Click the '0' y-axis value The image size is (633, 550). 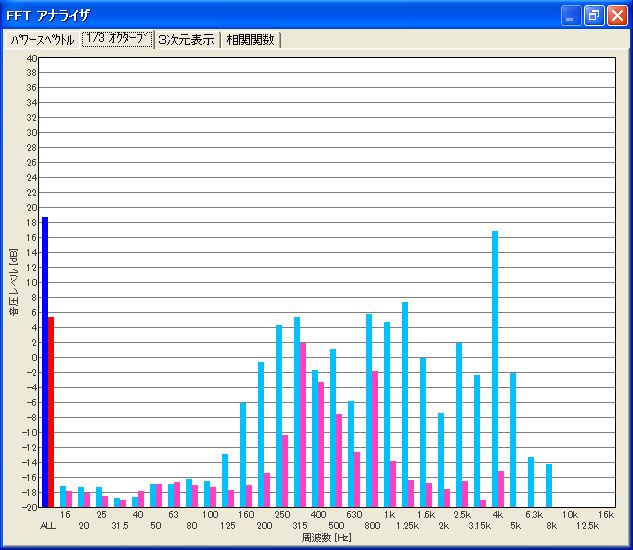[34, 357]
